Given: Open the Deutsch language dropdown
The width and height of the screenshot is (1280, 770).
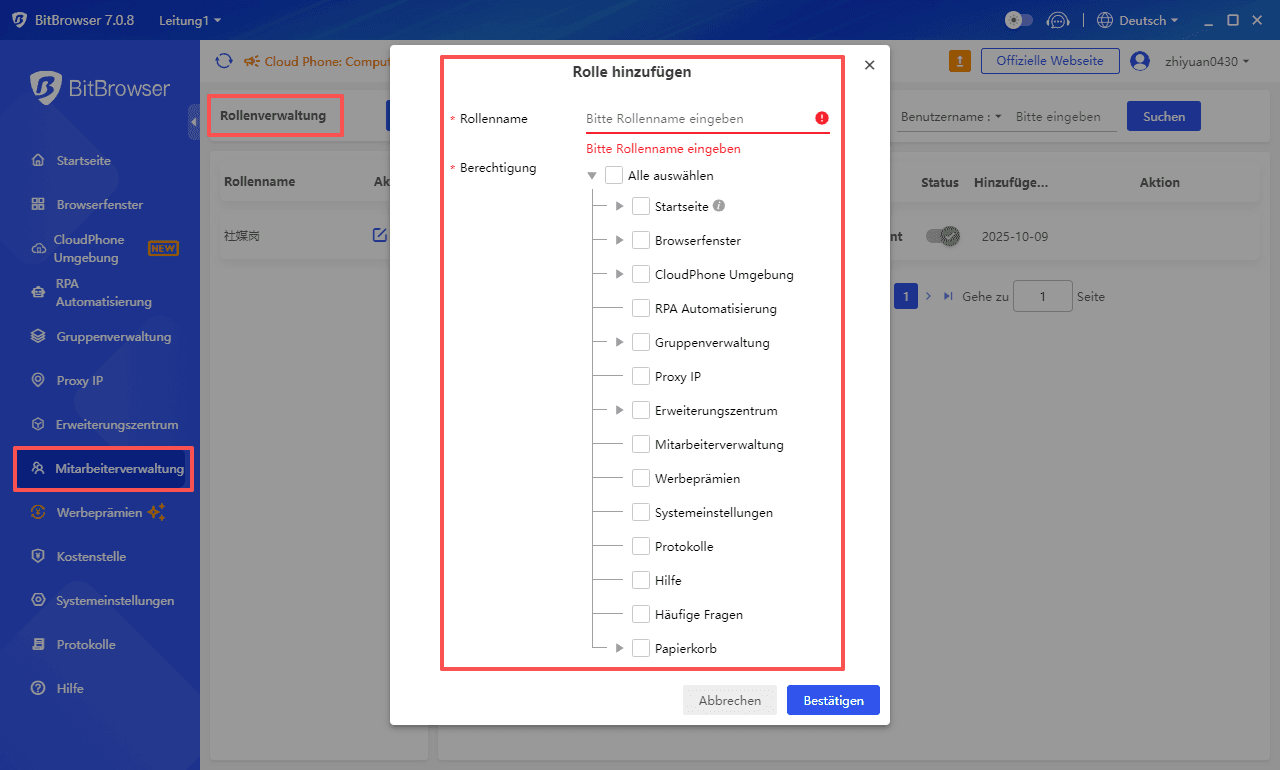Looking at the screenshot, I should [x=1137, y=19].
